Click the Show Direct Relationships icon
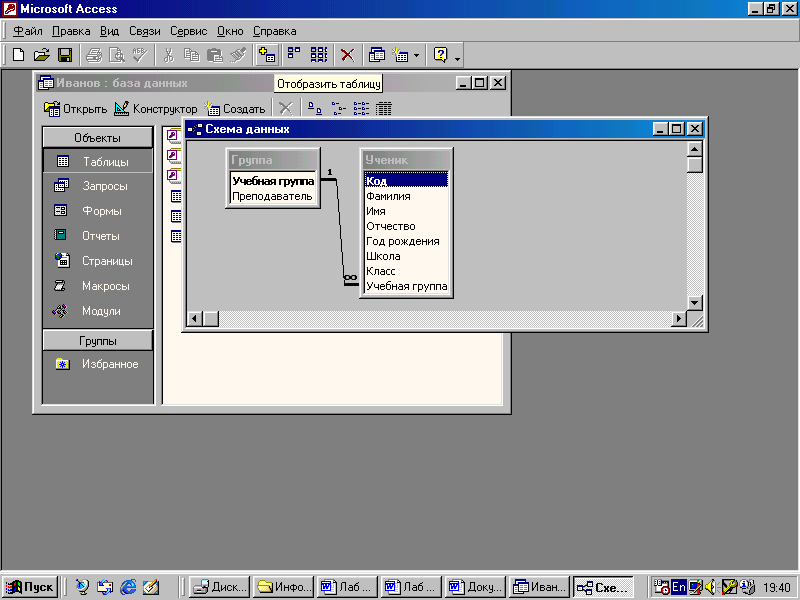Screen dimensions: 800x600 click(x=294, y=55)
